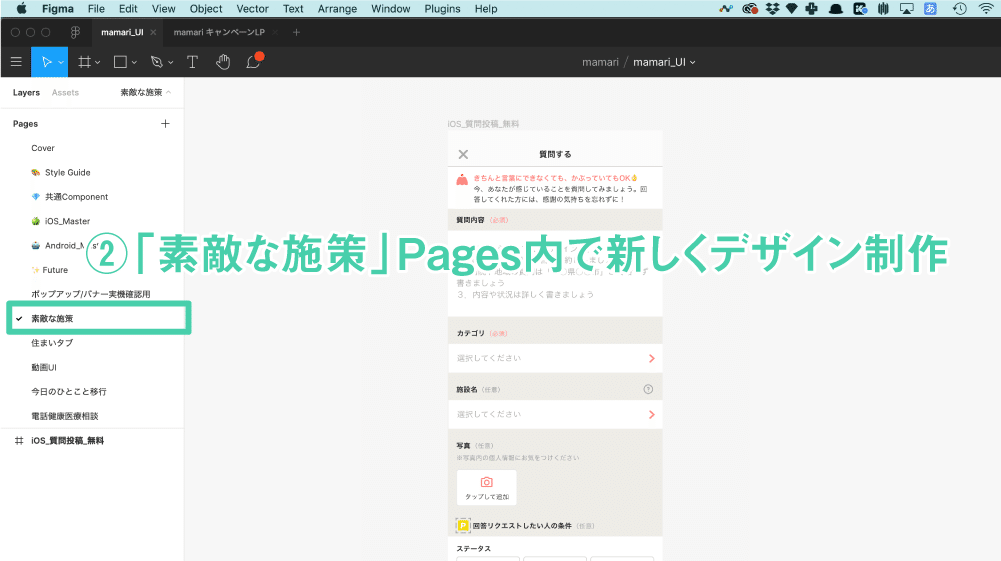
Task: Open the Comments tool with notification
Action: (254, 61)
